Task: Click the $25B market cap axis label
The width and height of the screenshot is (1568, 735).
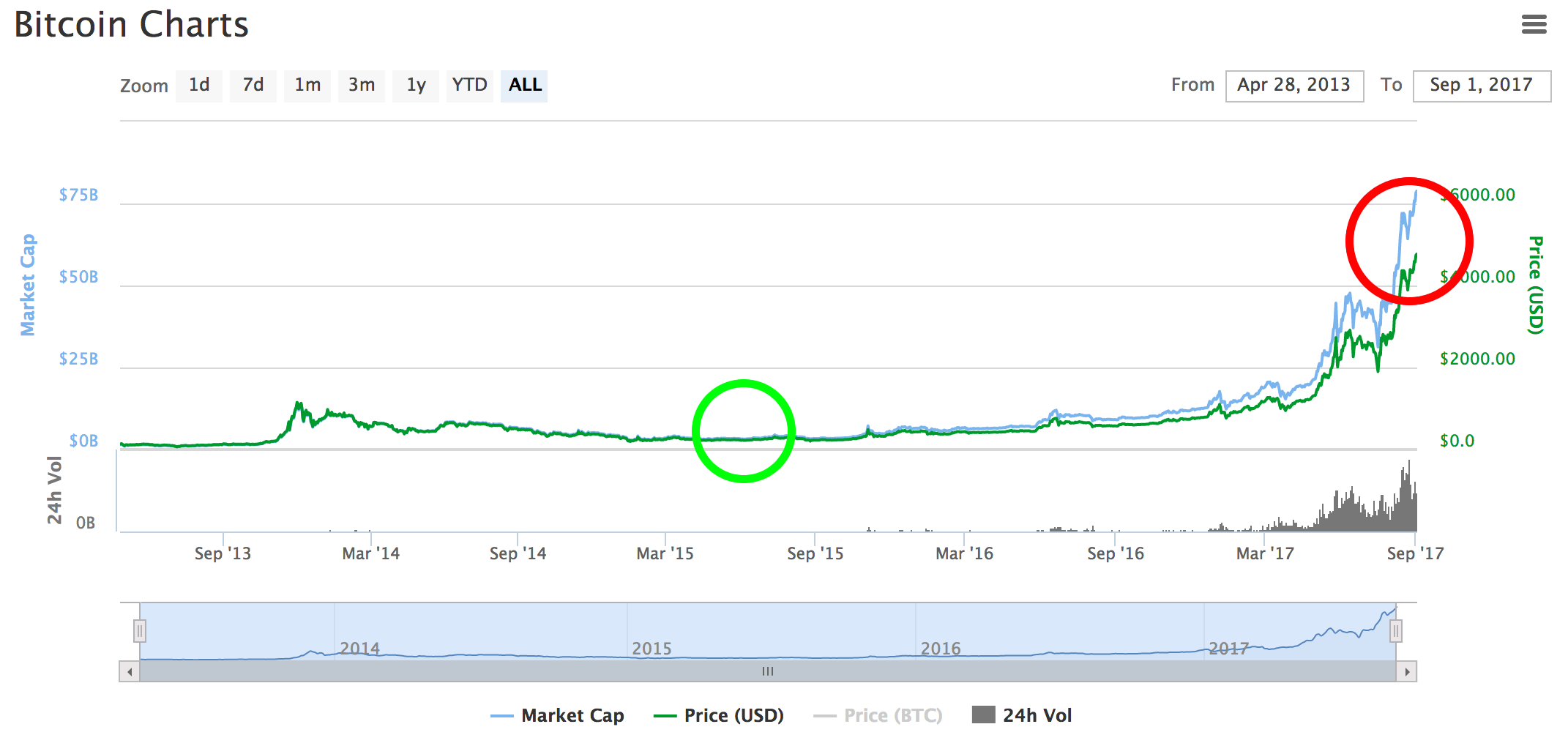Action: 78,359
